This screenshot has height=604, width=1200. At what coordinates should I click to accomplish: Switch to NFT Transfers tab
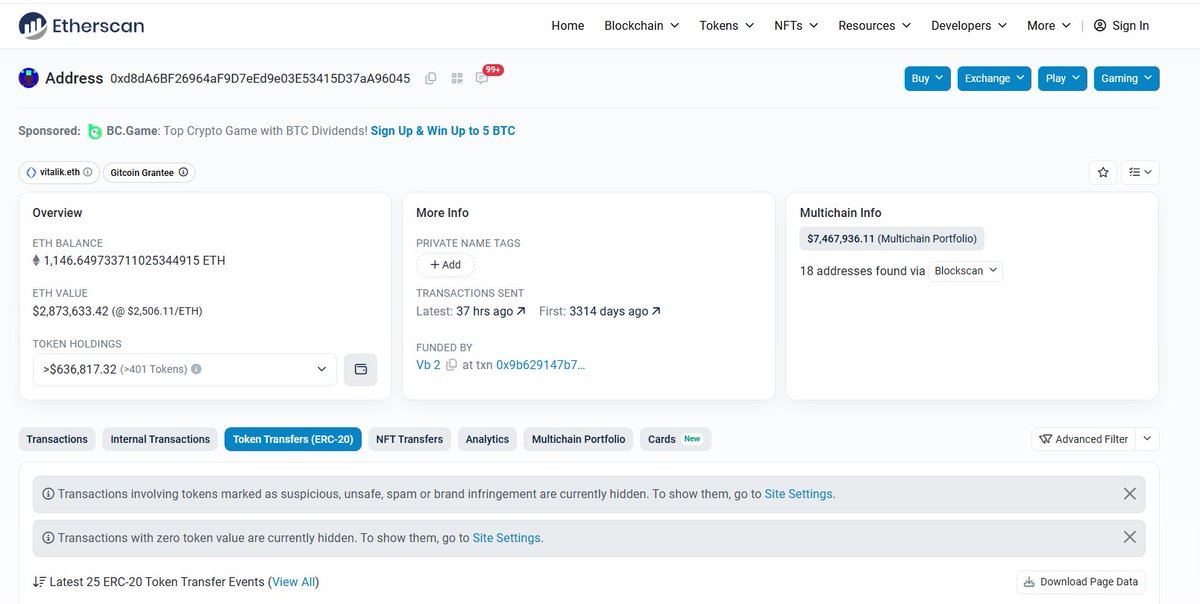(x=409, y=439)
